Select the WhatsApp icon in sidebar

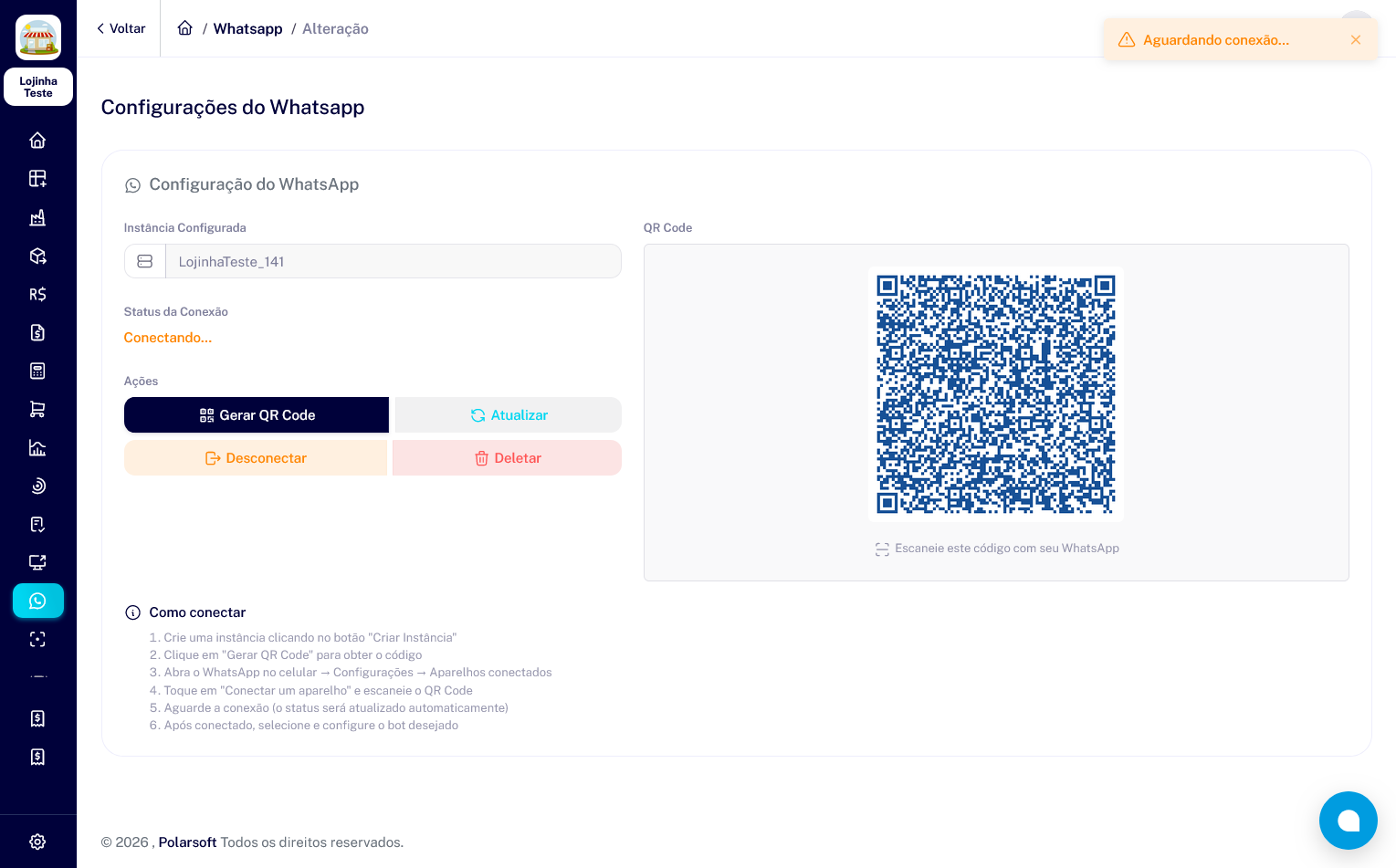click(x=37, y=601)
